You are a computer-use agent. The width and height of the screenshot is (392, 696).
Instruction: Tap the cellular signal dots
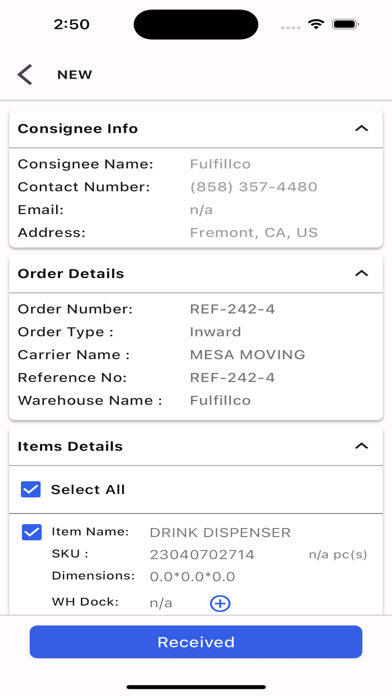[x=291, y=28]
